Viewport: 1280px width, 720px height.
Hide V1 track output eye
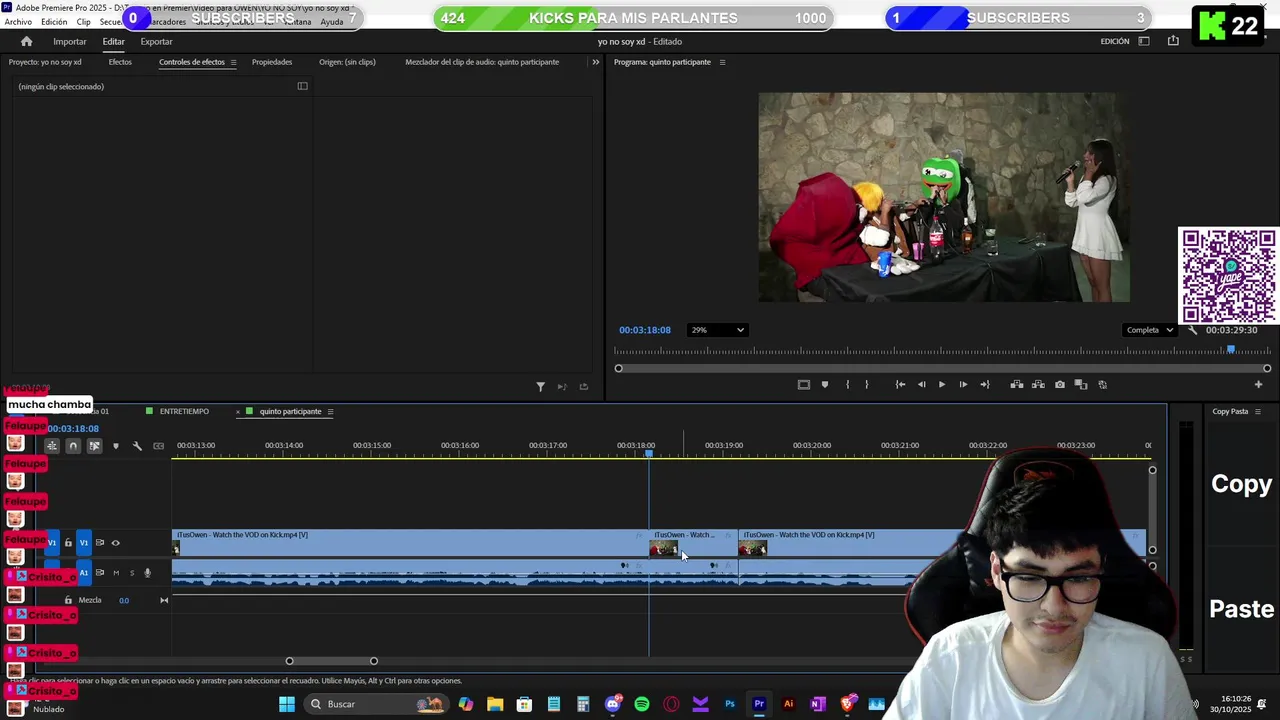pos(115,543)
